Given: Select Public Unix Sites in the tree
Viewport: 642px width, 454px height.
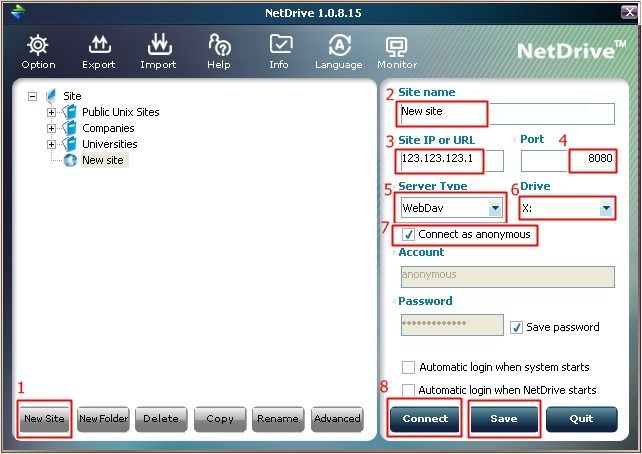Looking at the screenshot, I should pos(121,112).
